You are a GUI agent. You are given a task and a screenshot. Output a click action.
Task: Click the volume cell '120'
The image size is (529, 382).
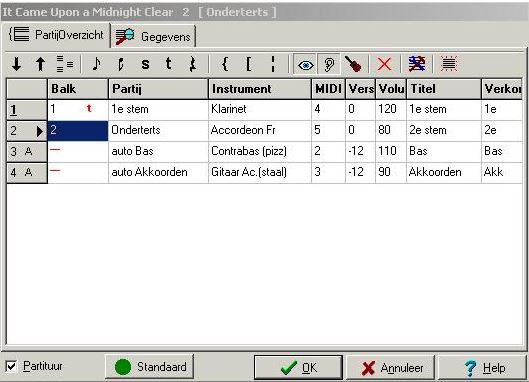[391, 110]
